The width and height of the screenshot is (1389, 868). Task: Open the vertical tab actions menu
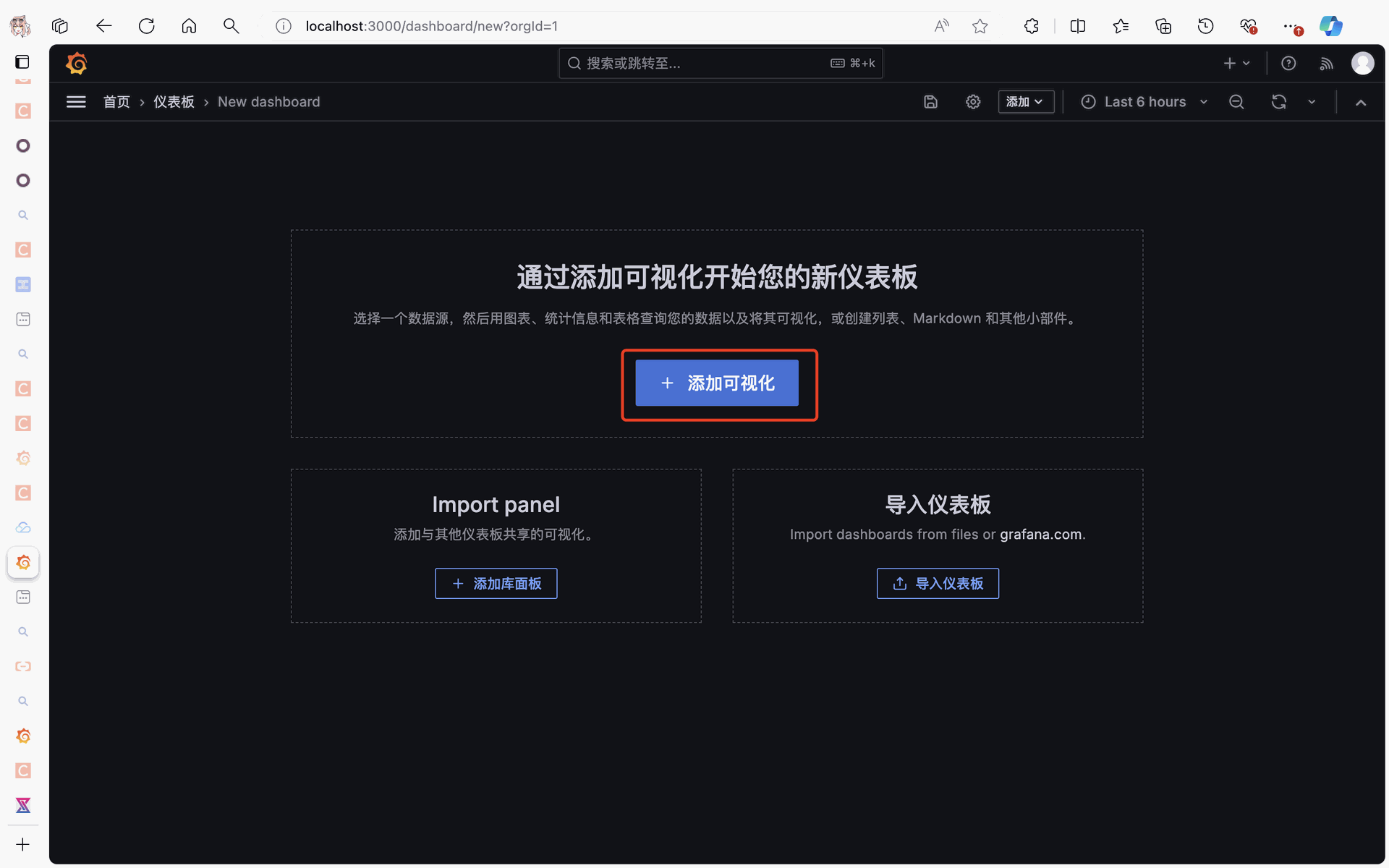(22, 61)
